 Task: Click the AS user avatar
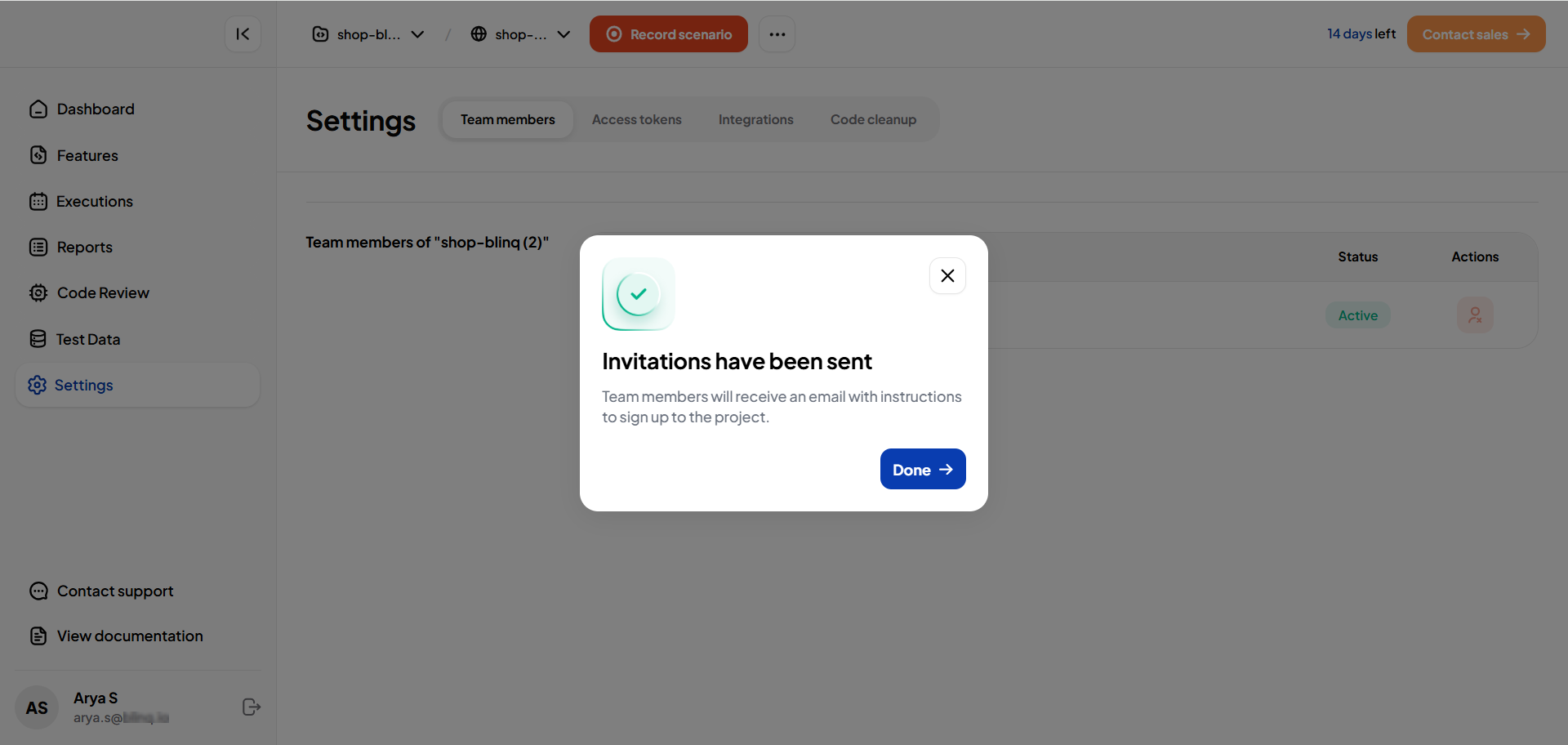(37, 707)
